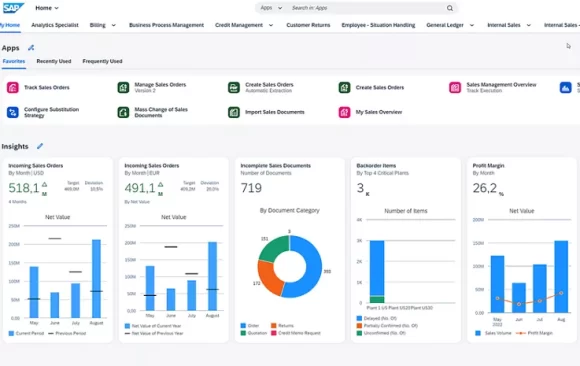The image size is (580, 366).
Task: Expand the General Ledger dropdown
Action: (x=472, y=25)
